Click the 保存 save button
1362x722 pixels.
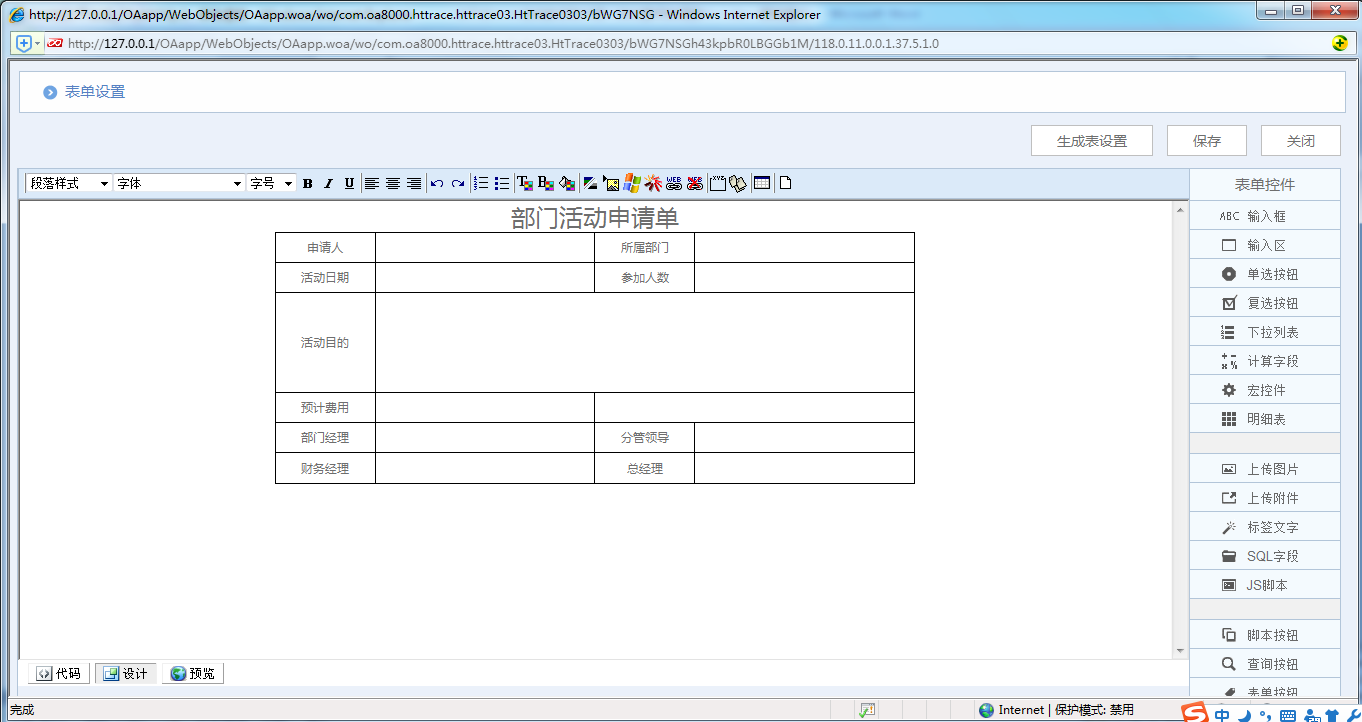(x=1207, y=141)
